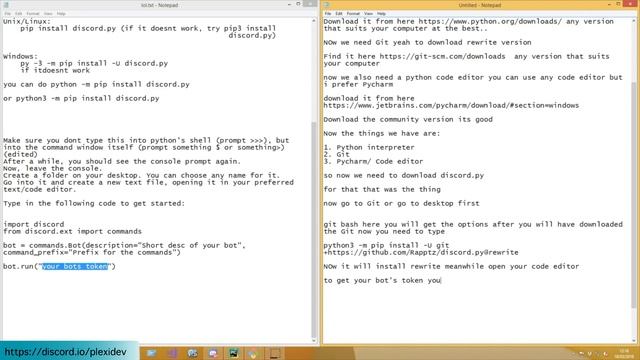Click the Notepad icon in lol.txt title bar
640x360 pixels.
click(6, 5)
